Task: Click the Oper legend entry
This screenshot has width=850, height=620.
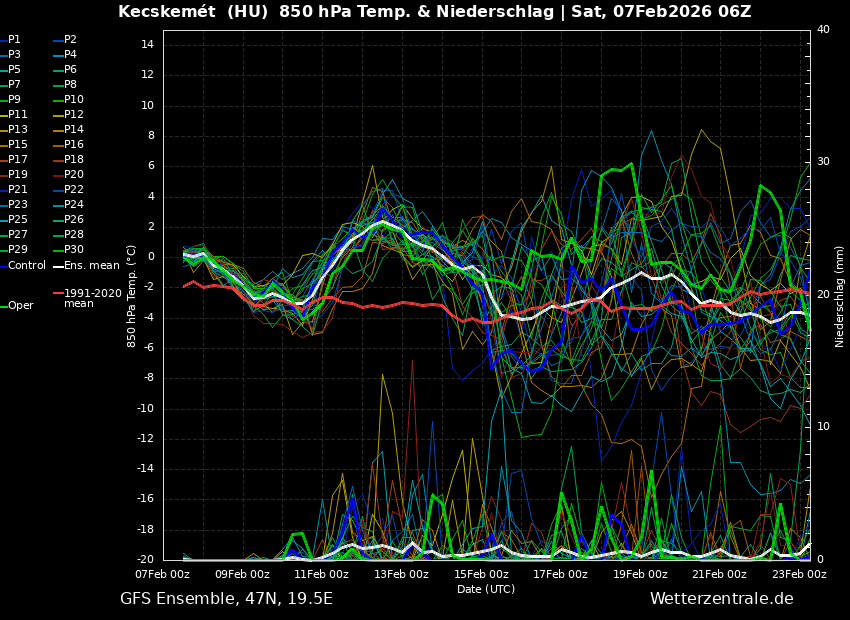Action: (x=21, y=305)
